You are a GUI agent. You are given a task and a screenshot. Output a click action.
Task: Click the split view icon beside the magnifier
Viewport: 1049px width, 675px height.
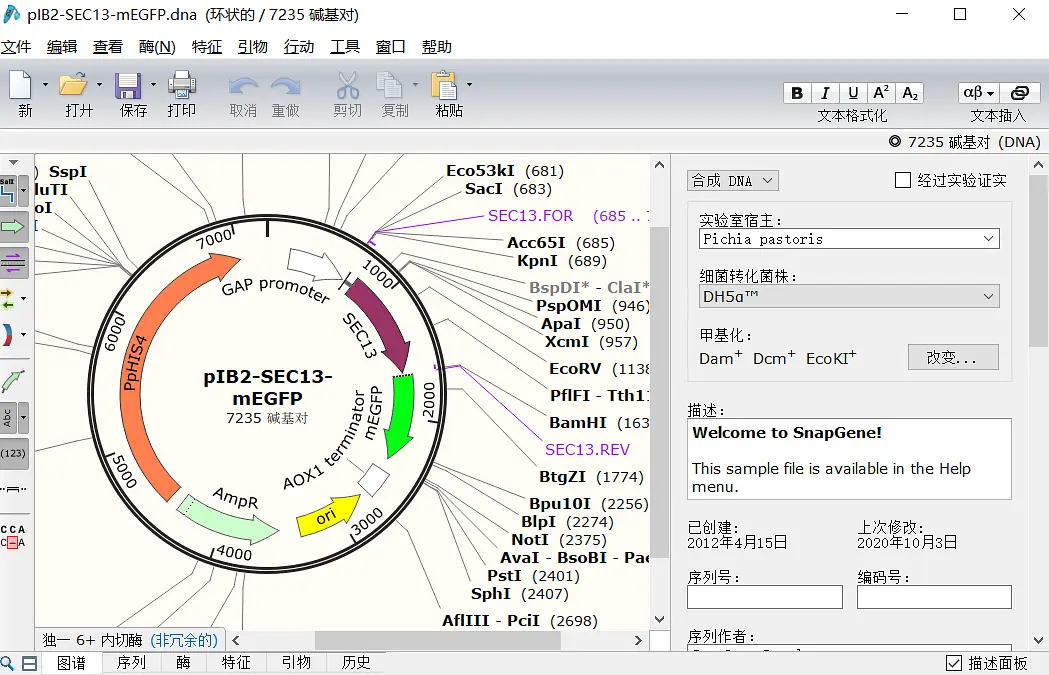(x=29, y=663)
